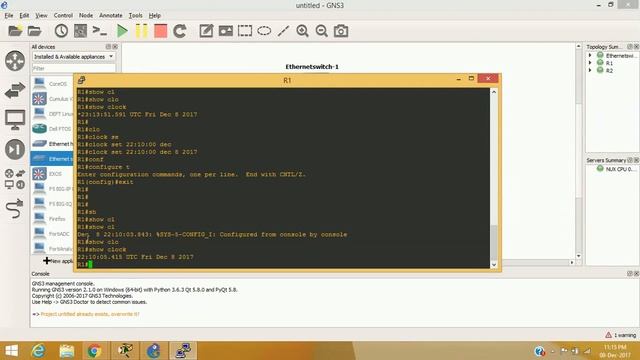Browse routers in the device sidebar
This screenshot has height=360, width=640.
(x=15, y=61)
